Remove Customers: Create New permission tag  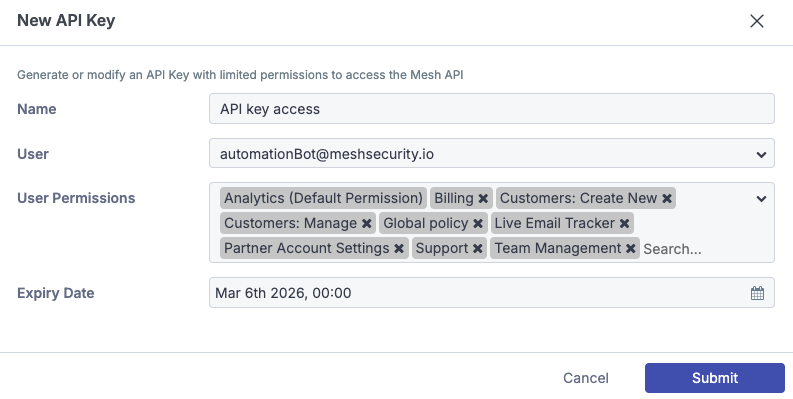tap(667, 198)
